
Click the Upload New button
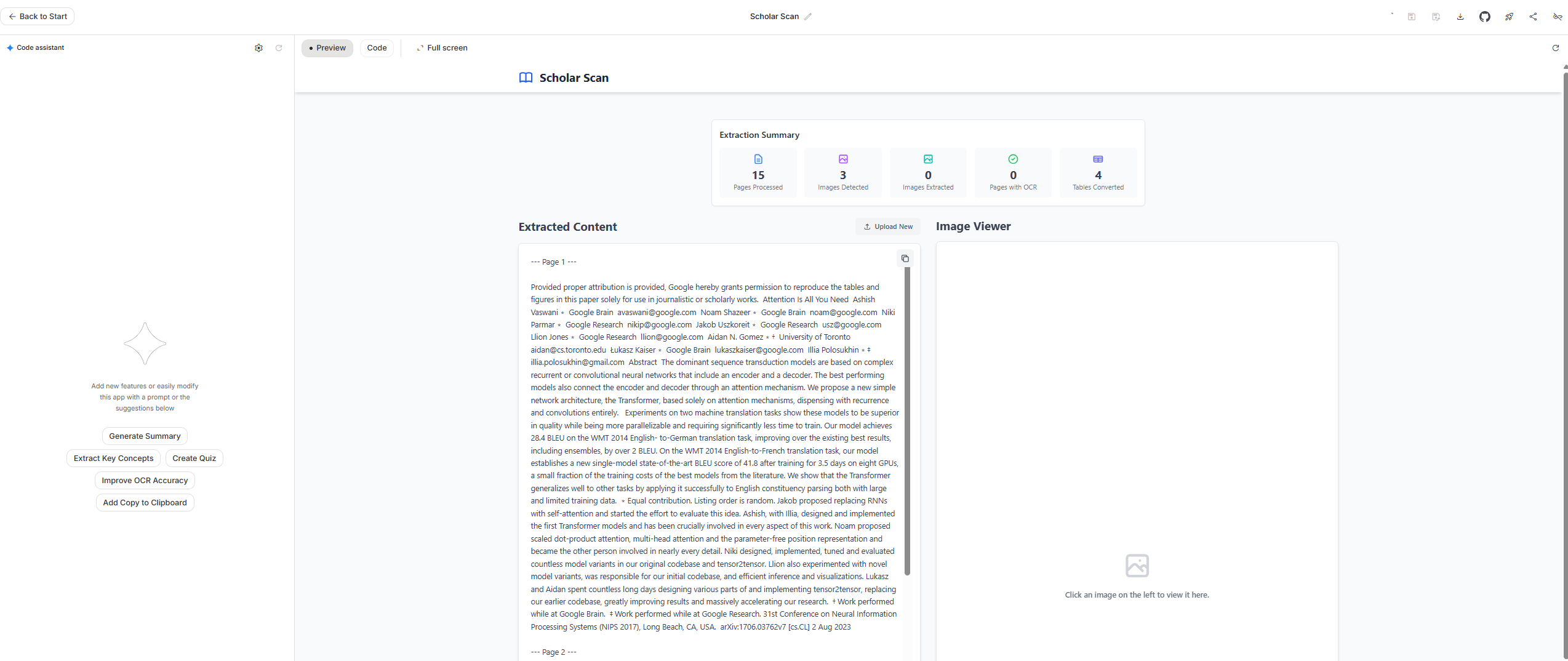coord(888,226)
